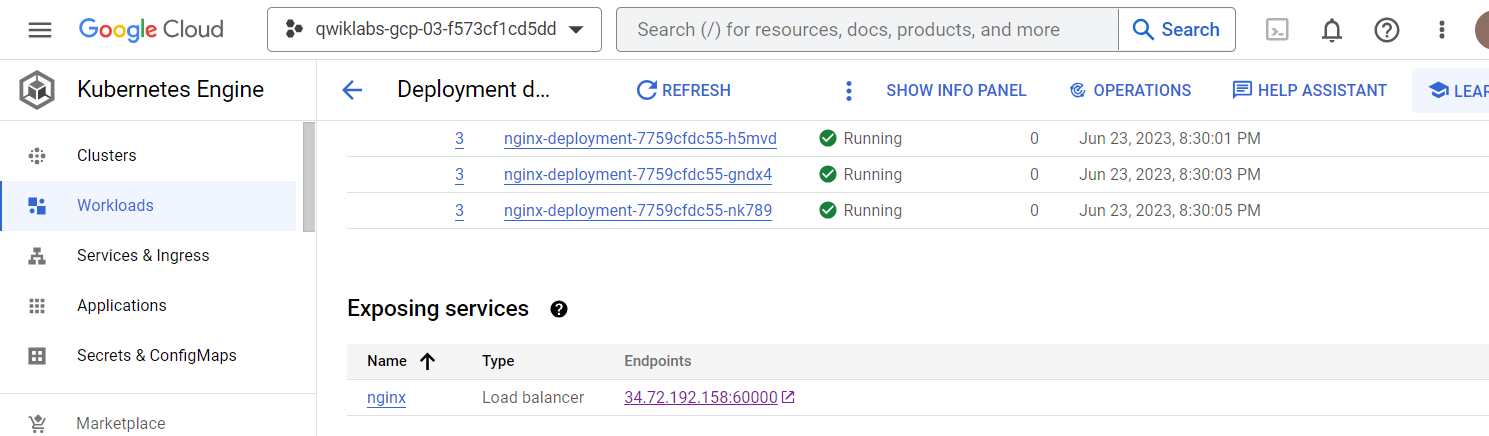Image resolution: width=1489 pixels, height=436 pixels.
Task: Open revision 3 link in nk789 row
Action: coord(459,210)
